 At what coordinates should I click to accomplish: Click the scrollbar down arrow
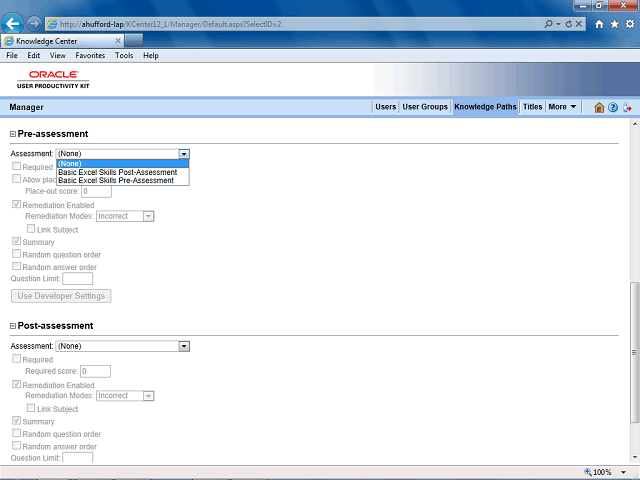[x=635, y=458]
